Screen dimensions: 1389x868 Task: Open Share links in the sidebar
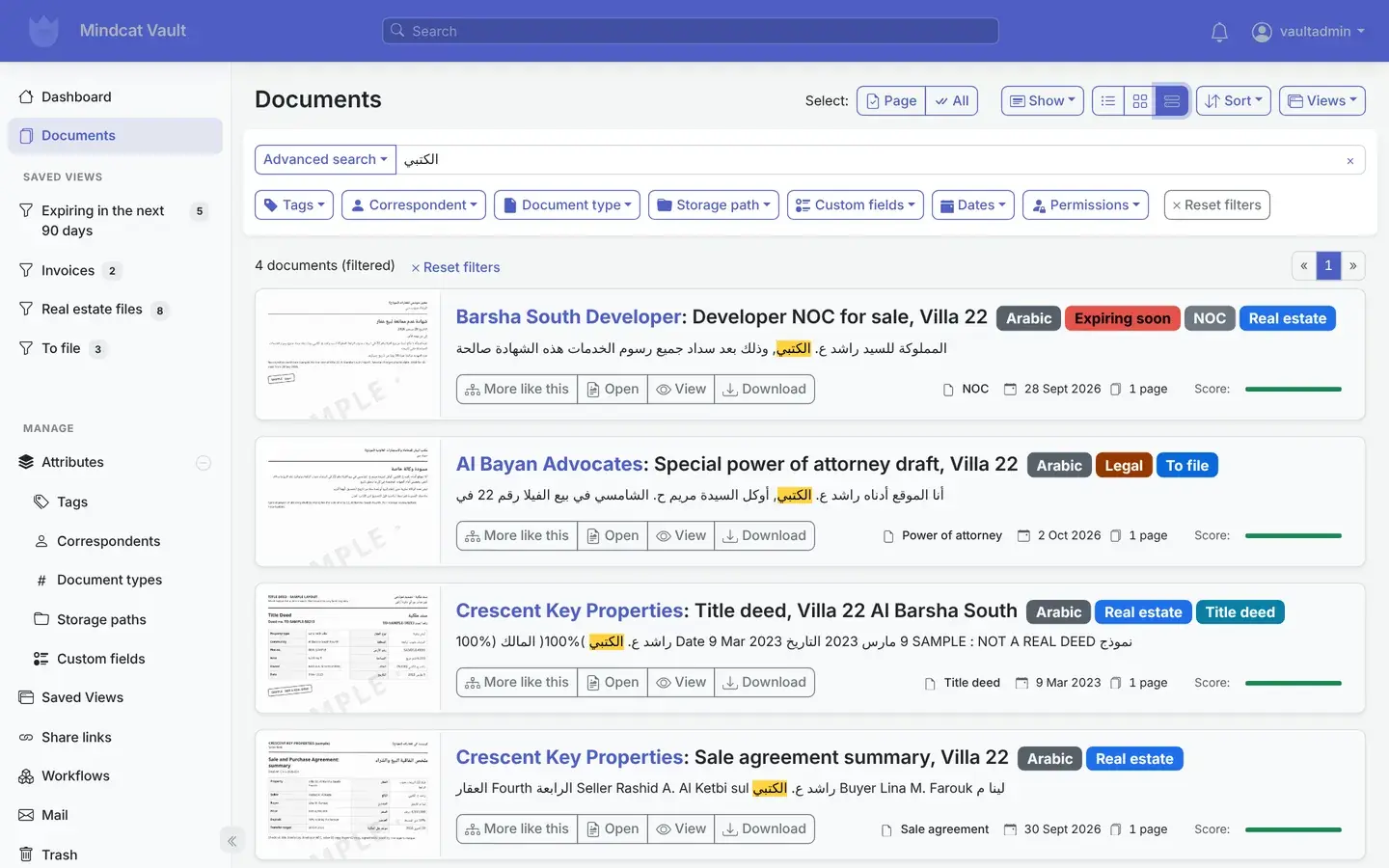[x=76, y=737]
